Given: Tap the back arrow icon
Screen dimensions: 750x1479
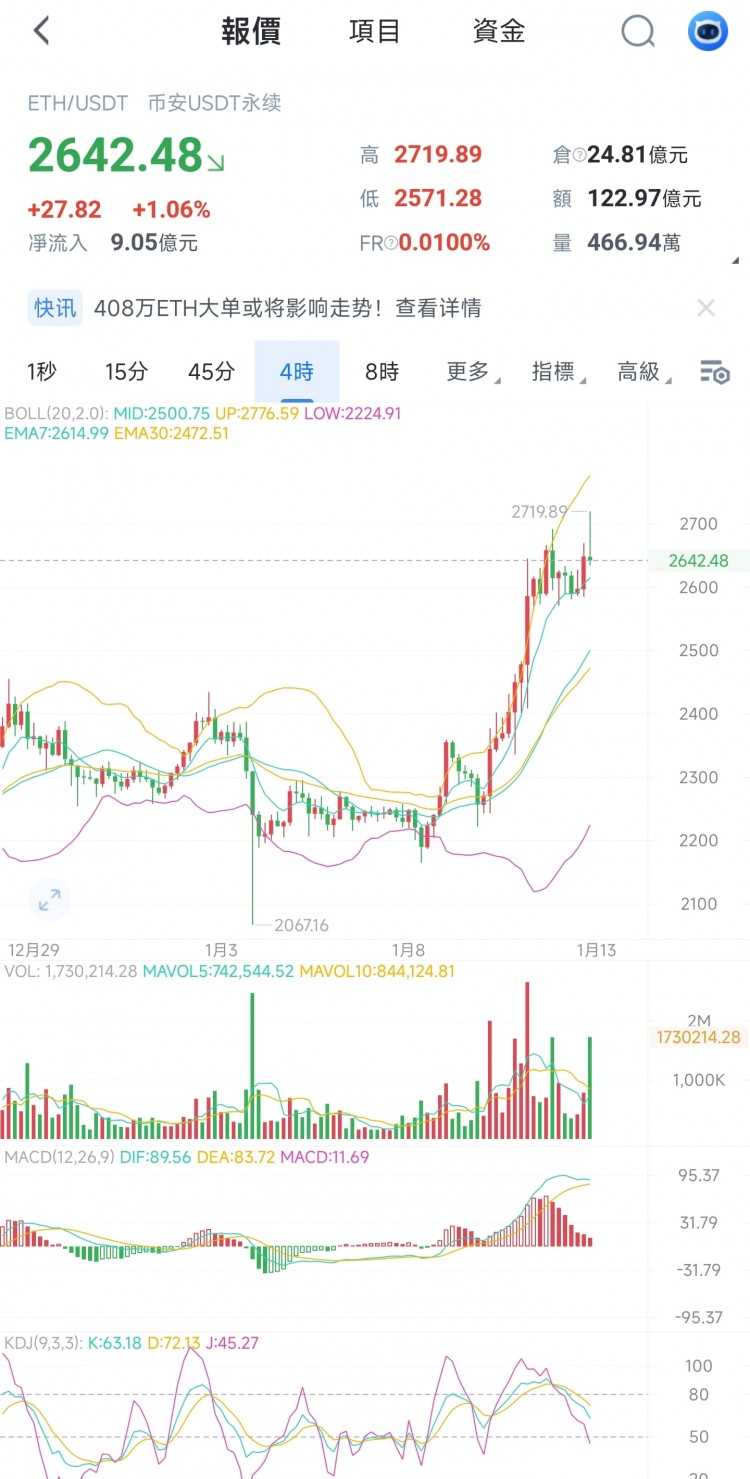Looking at the screenshot, I should [x=41, y=31].
